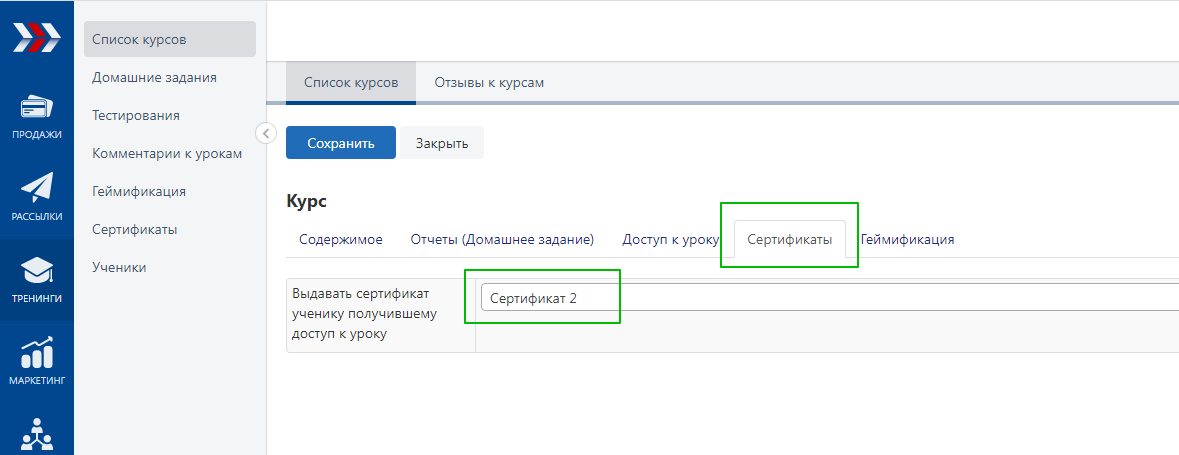Image resolution: width=1179 pixels, height=455 pixels.
Task: Open the Содержимое course tab
Action: pyautogui.click(x=340, y=240)
